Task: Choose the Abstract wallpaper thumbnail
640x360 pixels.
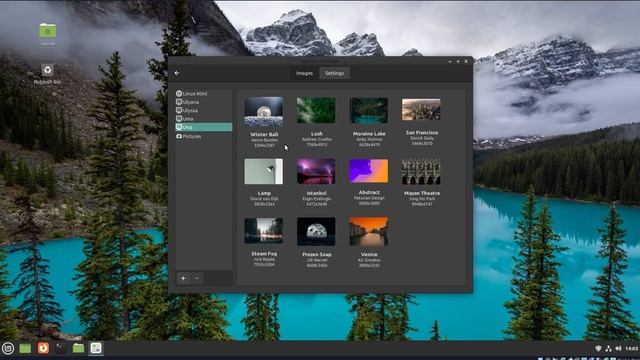Action: pyautogui.click(x=369, y=171)
